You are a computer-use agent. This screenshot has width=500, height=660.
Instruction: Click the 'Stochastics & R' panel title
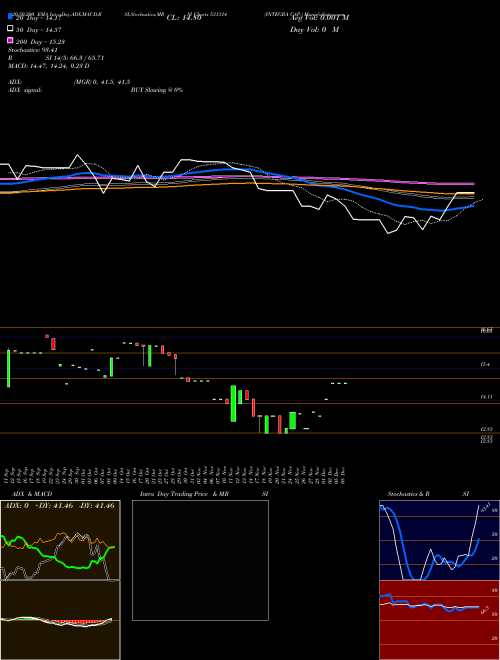click(x=408, y=494)
